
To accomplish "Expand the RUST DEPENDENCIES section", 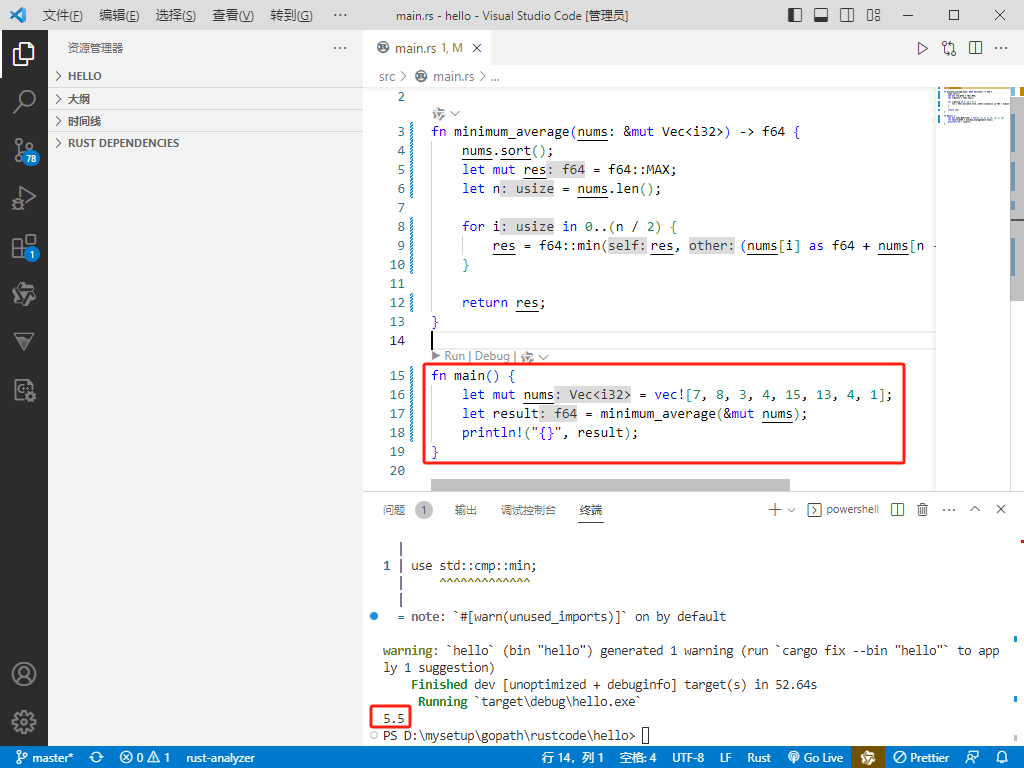I will (x=206, y=143).
